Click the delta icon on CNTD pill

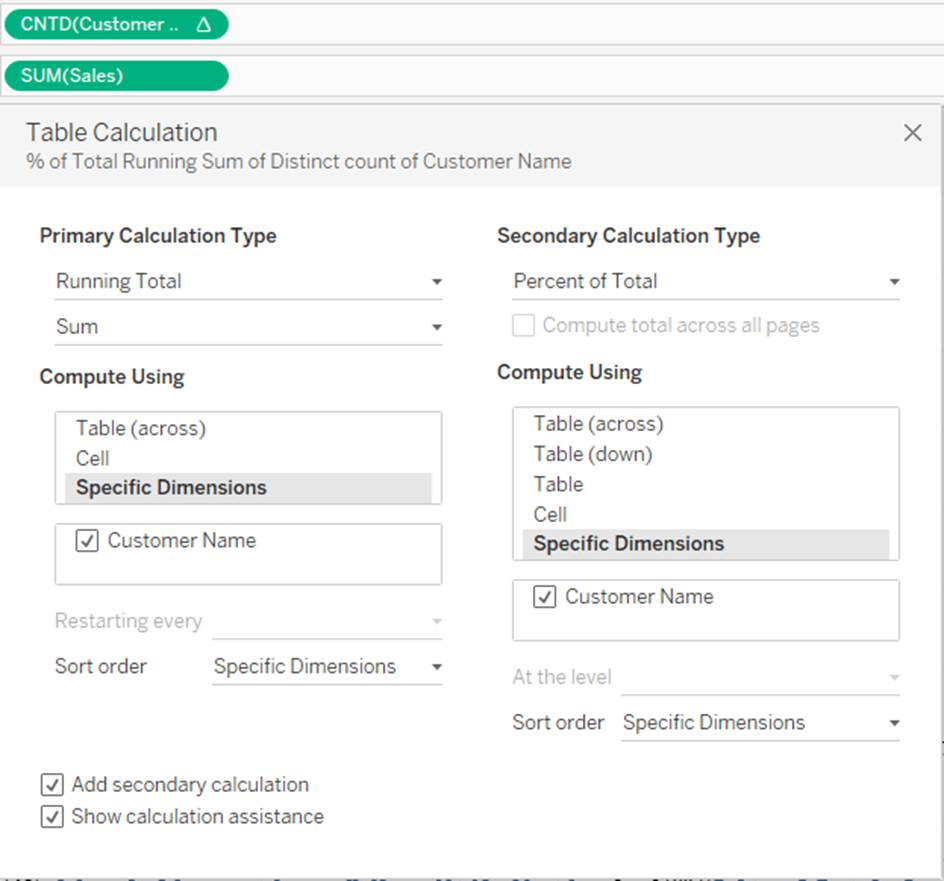click(204, 26)
